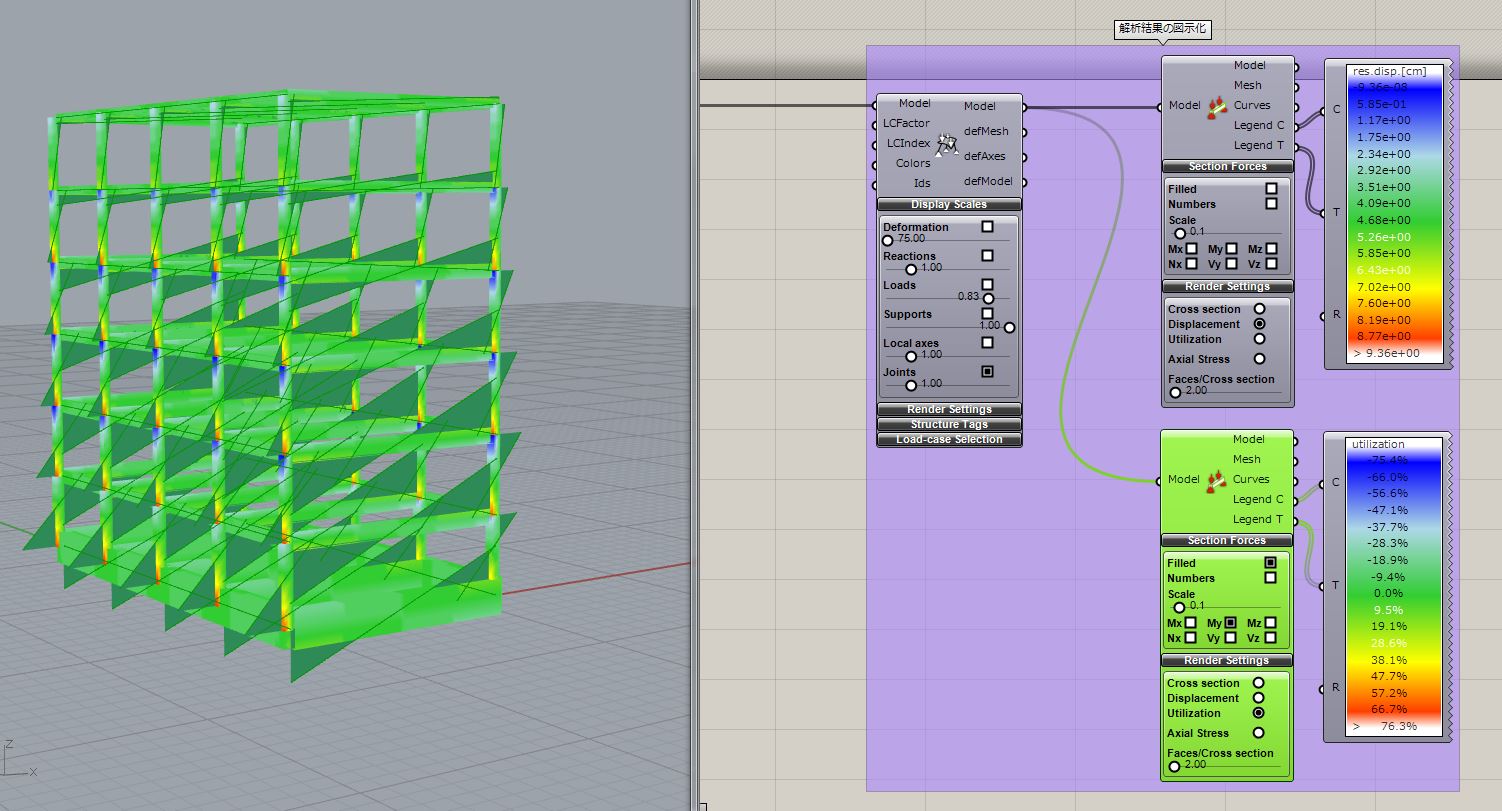Uncheck the Joints checkbox

tap(988, 372)
